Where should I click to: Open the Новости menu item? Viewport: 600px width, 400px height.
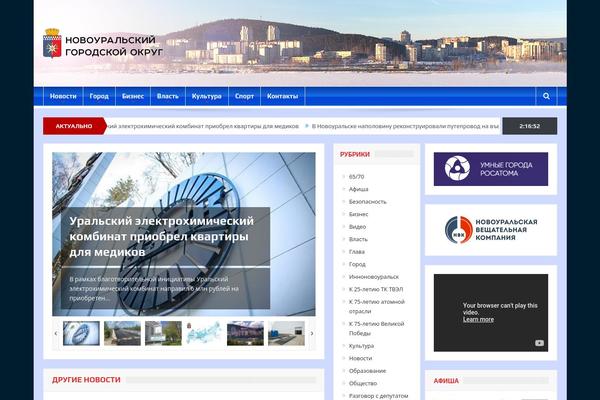tap(63, 96)
